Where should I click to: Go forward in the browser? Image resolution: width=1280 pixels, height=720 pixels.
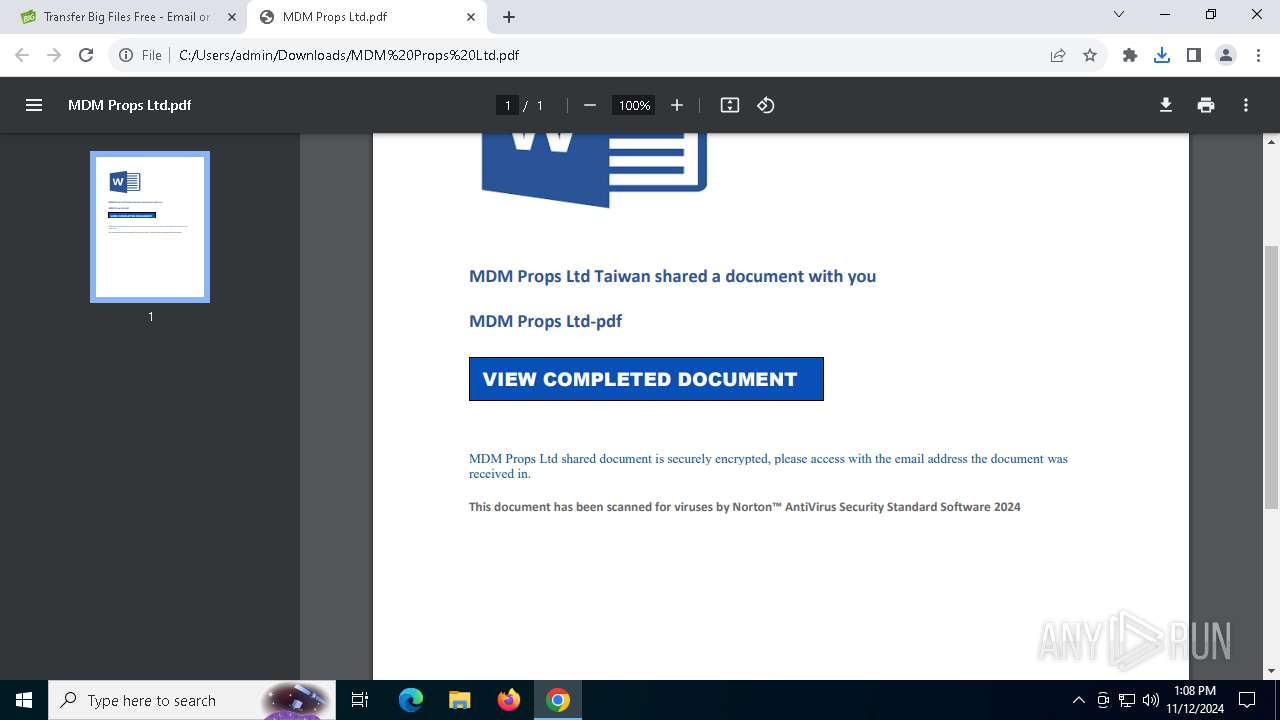point(54,55)
